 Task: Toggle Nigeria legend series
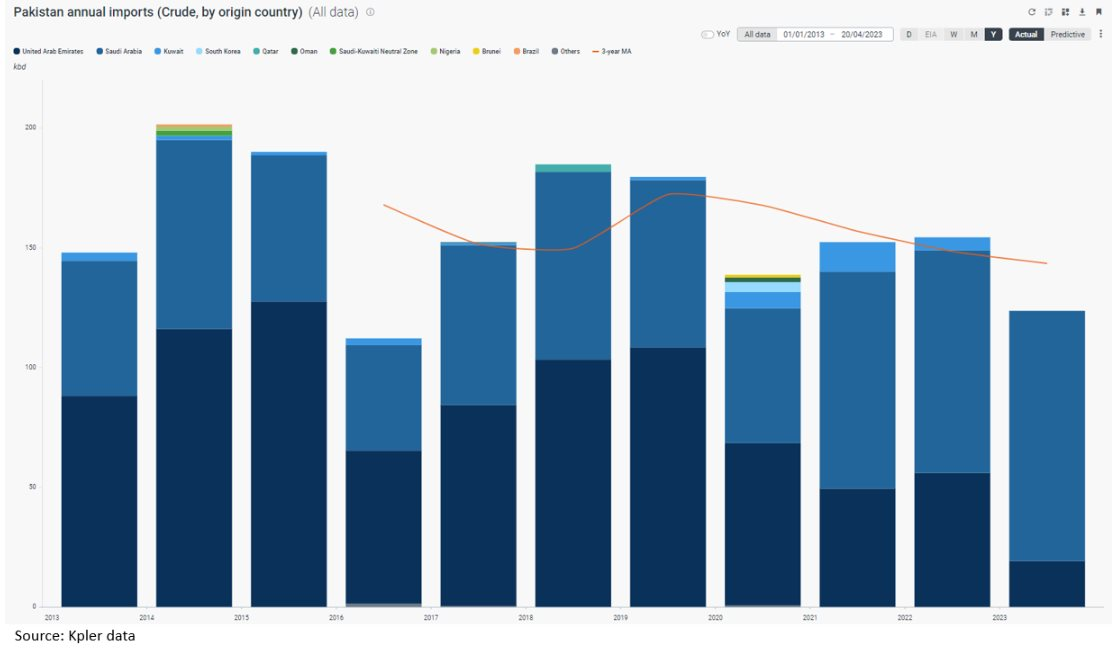[x=445, y=51]
